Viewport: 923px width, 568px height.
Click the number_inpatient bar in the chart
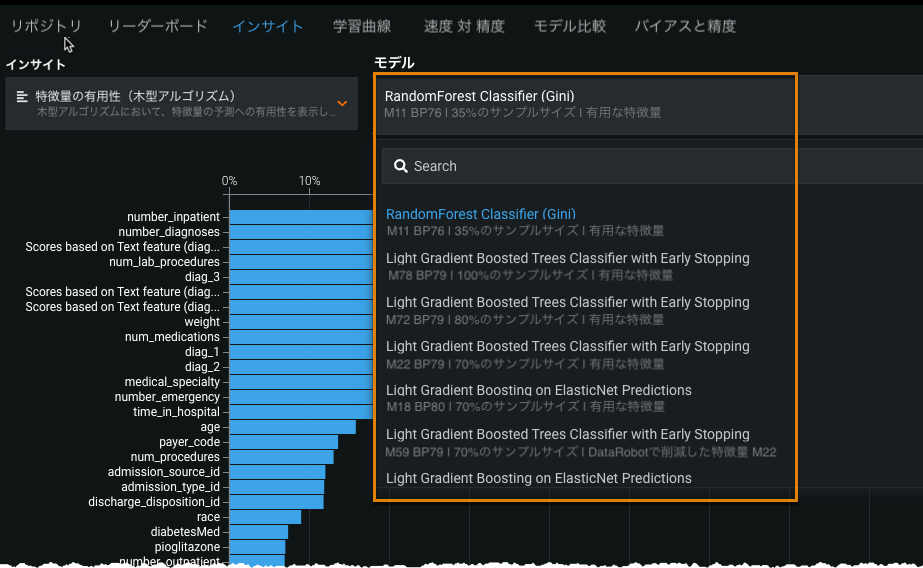(x=300, y=217)
